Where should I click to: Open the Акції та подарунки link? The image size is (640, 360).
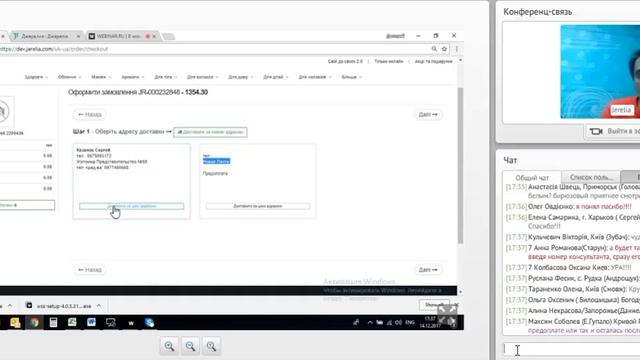tap(433, 61)
